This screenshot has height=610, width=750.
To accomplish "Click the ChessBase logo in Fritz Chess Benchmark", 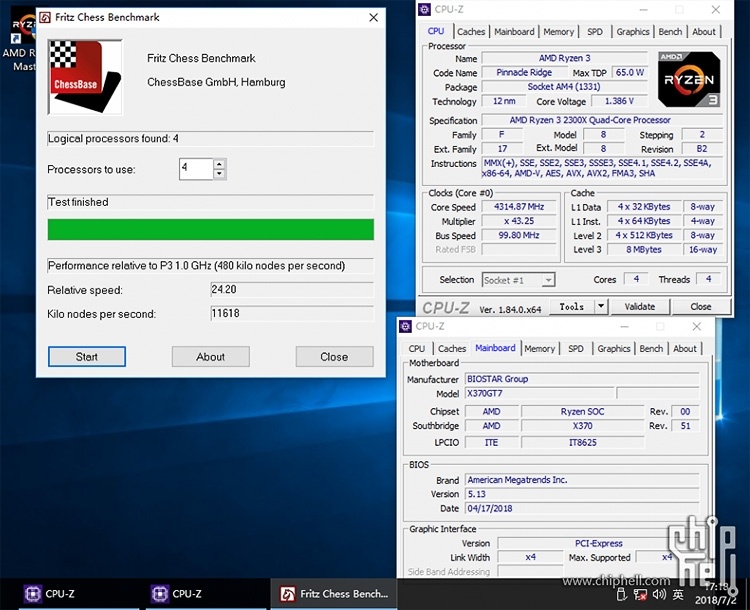I will pyautogui.click(x=86, y=77).
